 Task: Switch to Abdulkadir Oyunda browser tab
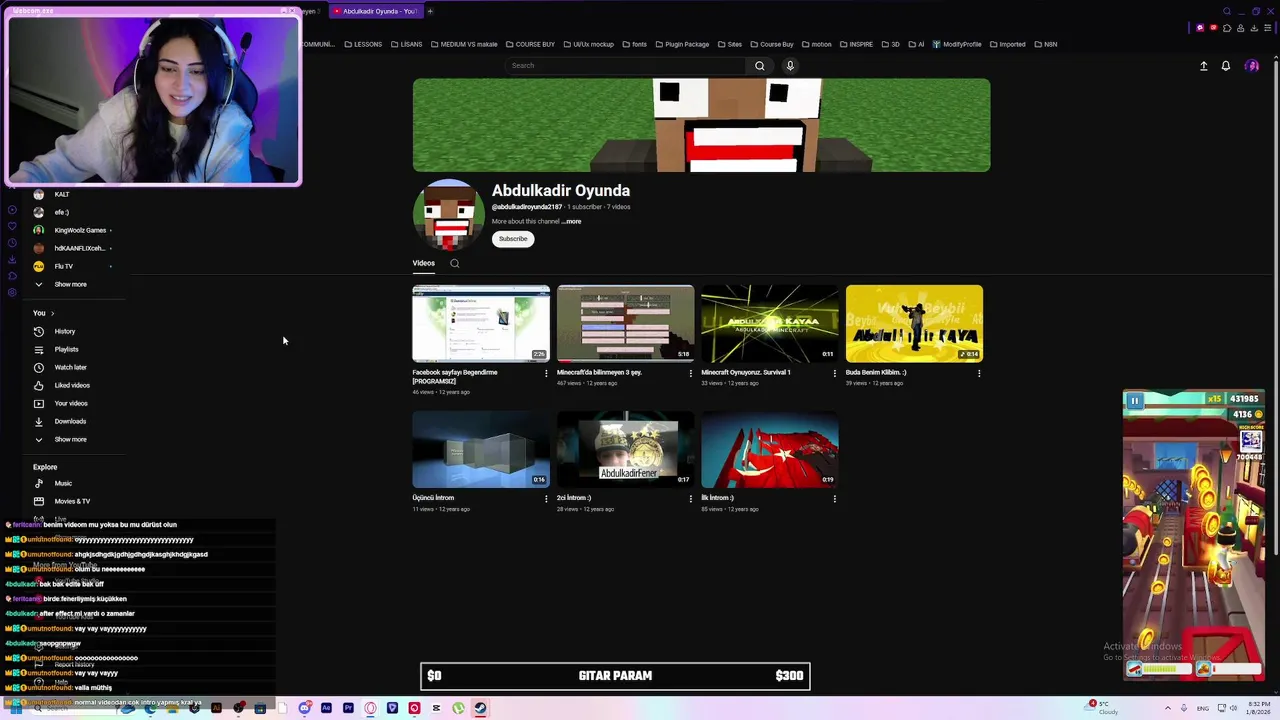[x=374, y=11]
